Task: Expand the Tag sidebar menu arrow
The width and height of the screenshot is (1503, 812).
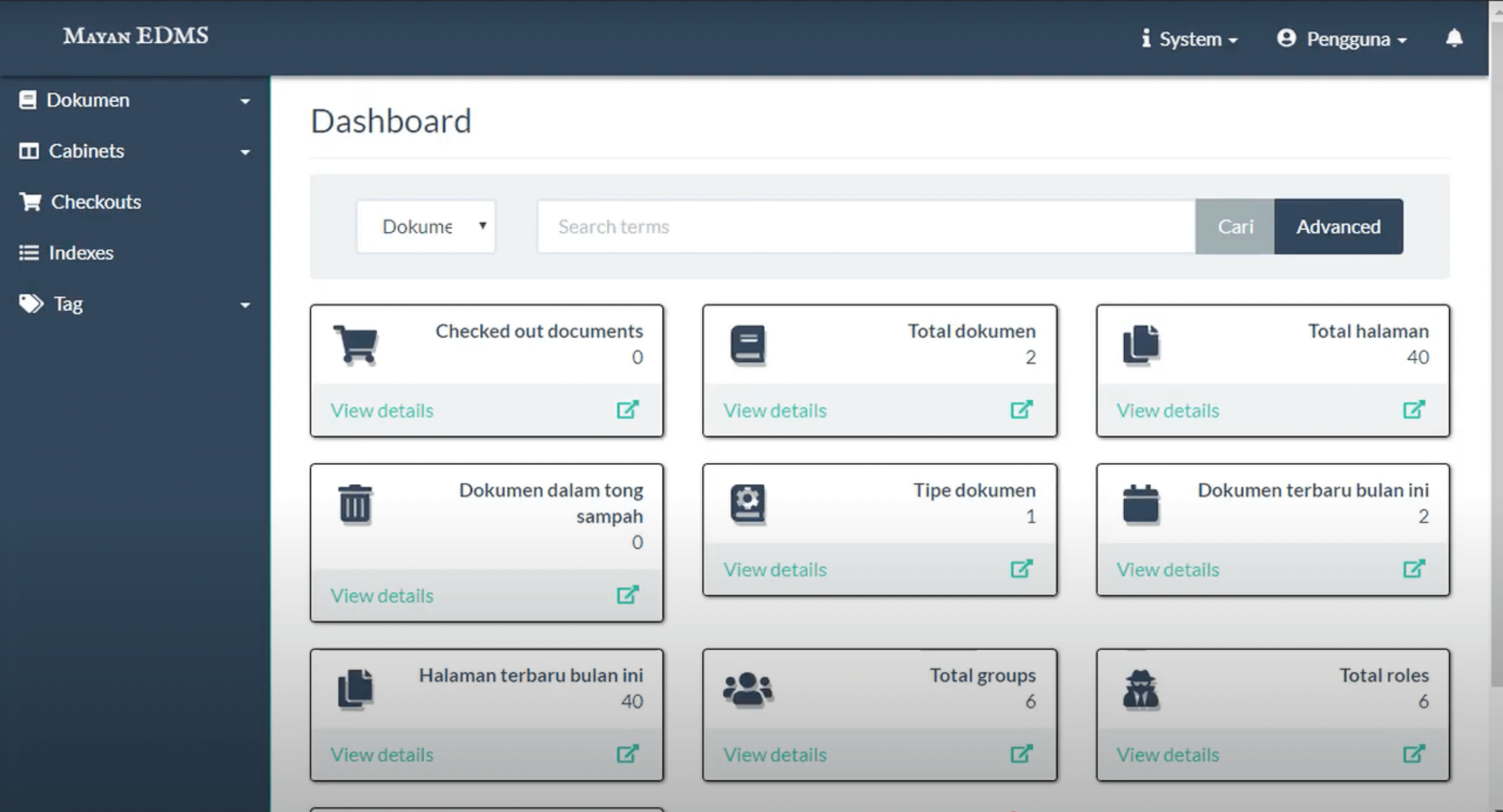Action: tap(245, 305)
